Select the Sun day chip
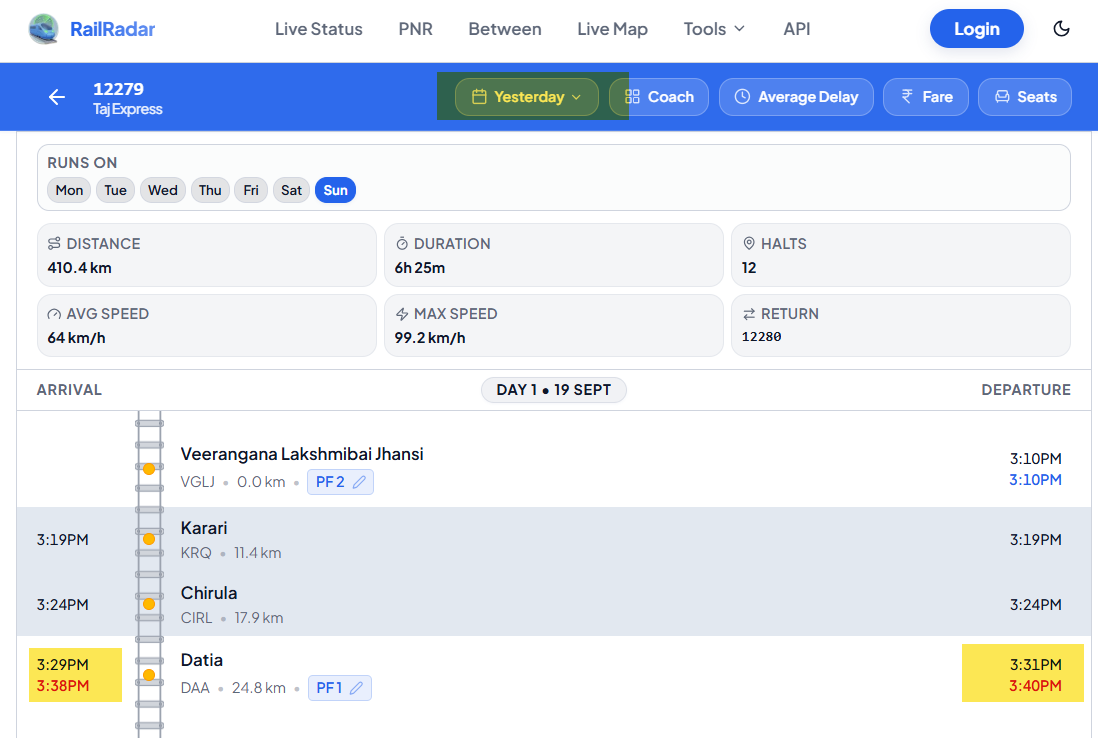The width and height of the screenshot is (1098, 738). (335, 190)
